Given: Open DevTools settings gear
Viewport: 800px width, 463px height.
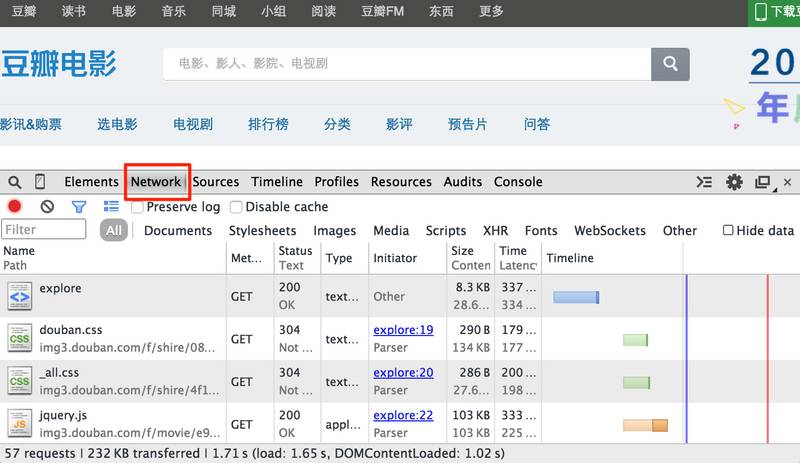Looking at the screenshot, I should 734,182.
